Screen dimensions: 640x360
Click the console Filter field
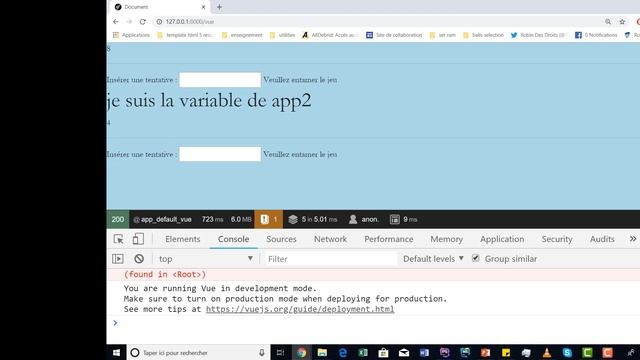click(331, 258)
